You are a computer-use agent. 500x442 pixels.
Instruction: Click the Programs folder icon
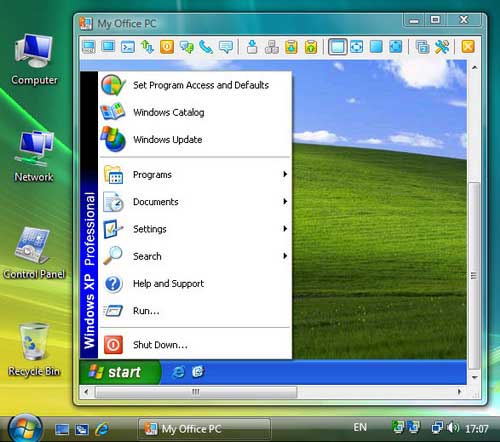point(113,175)
